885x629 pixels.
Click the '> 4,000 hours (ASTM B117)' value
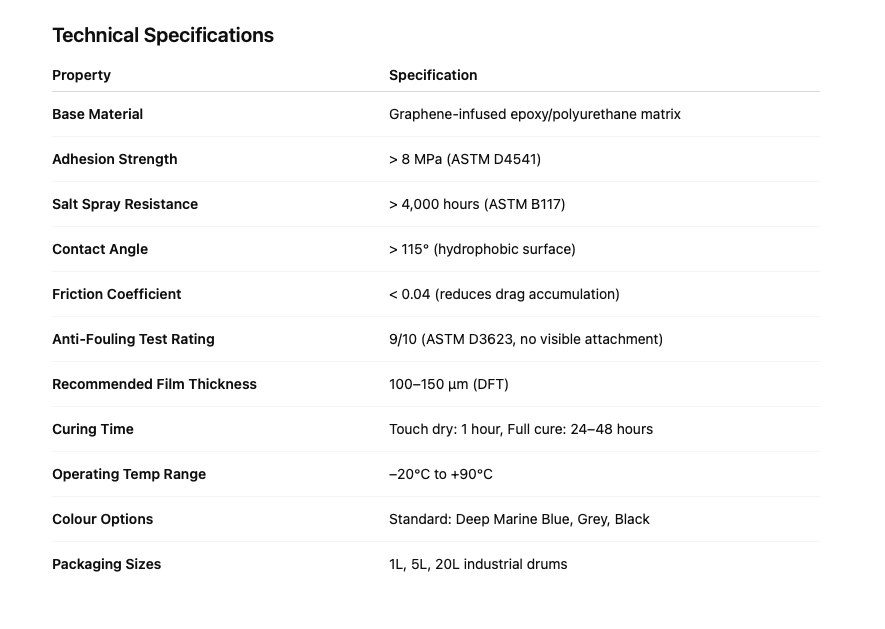tap(477, 204)
